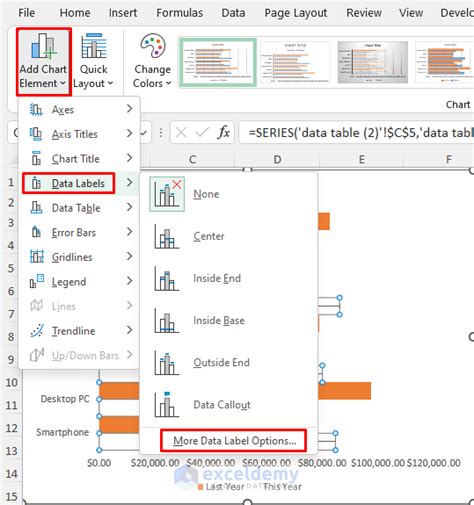This screenshot has height=505, width=474.
Task: Click the Inside End label icon
Action: point(166,278)
